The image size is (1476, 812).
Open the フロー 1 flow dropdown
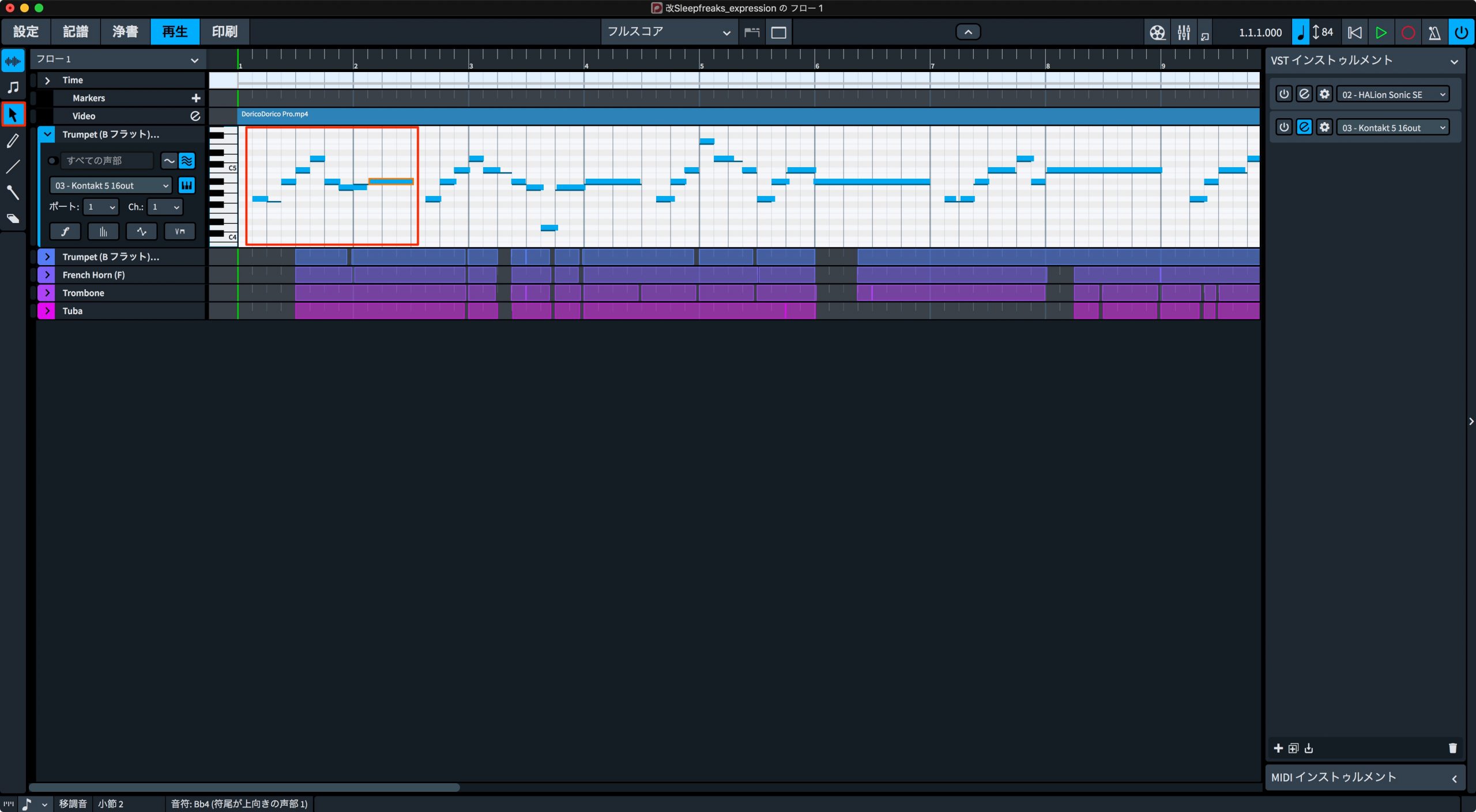tap(118, 59)
